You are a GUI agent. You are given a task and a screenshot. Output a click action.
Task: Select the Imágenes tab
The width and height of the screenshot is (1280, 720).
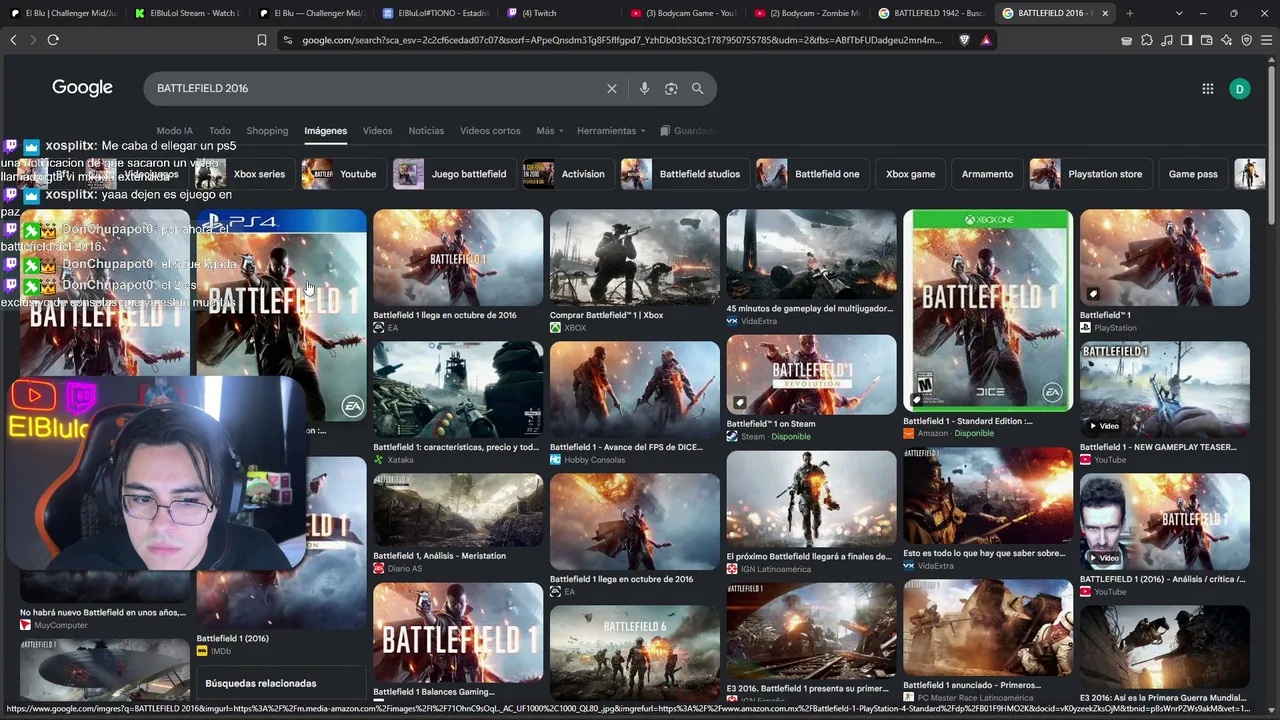326,131
